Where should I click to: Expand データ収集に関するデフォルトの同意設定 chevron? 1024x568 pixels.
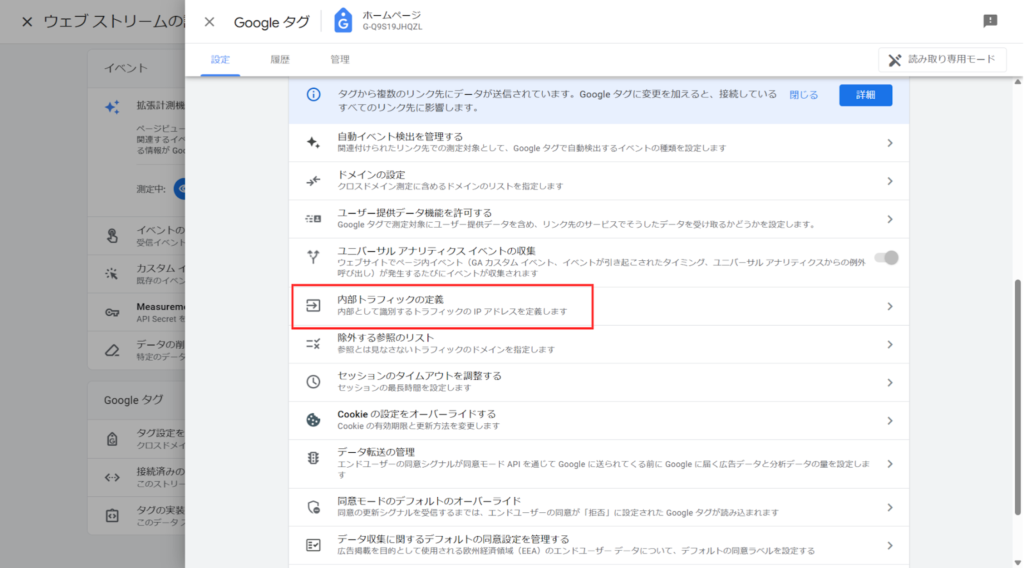coord(889,545)
